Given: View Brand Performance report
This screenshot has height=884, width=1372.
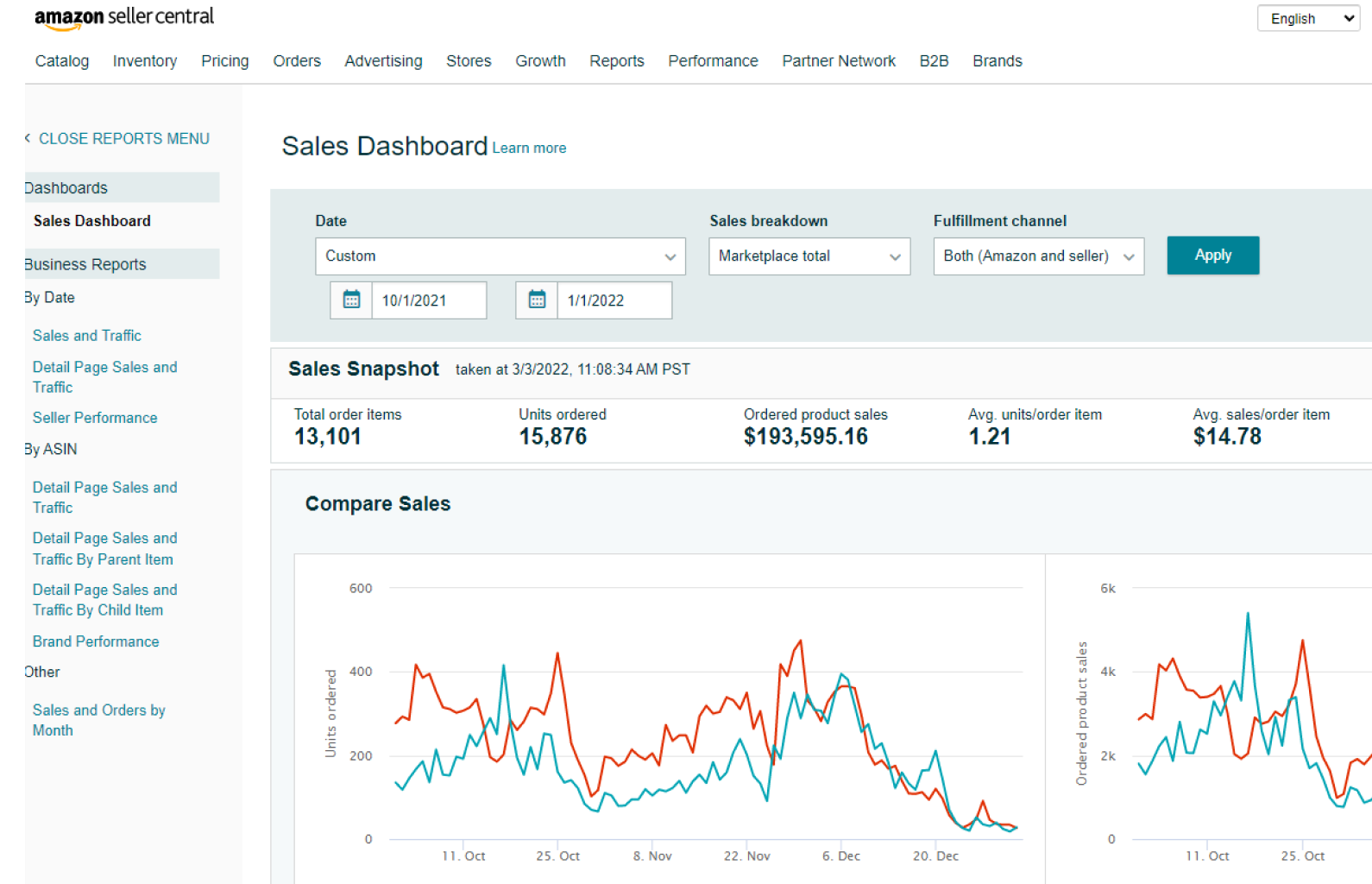Looking at the screenshot, I should point(96,641).
